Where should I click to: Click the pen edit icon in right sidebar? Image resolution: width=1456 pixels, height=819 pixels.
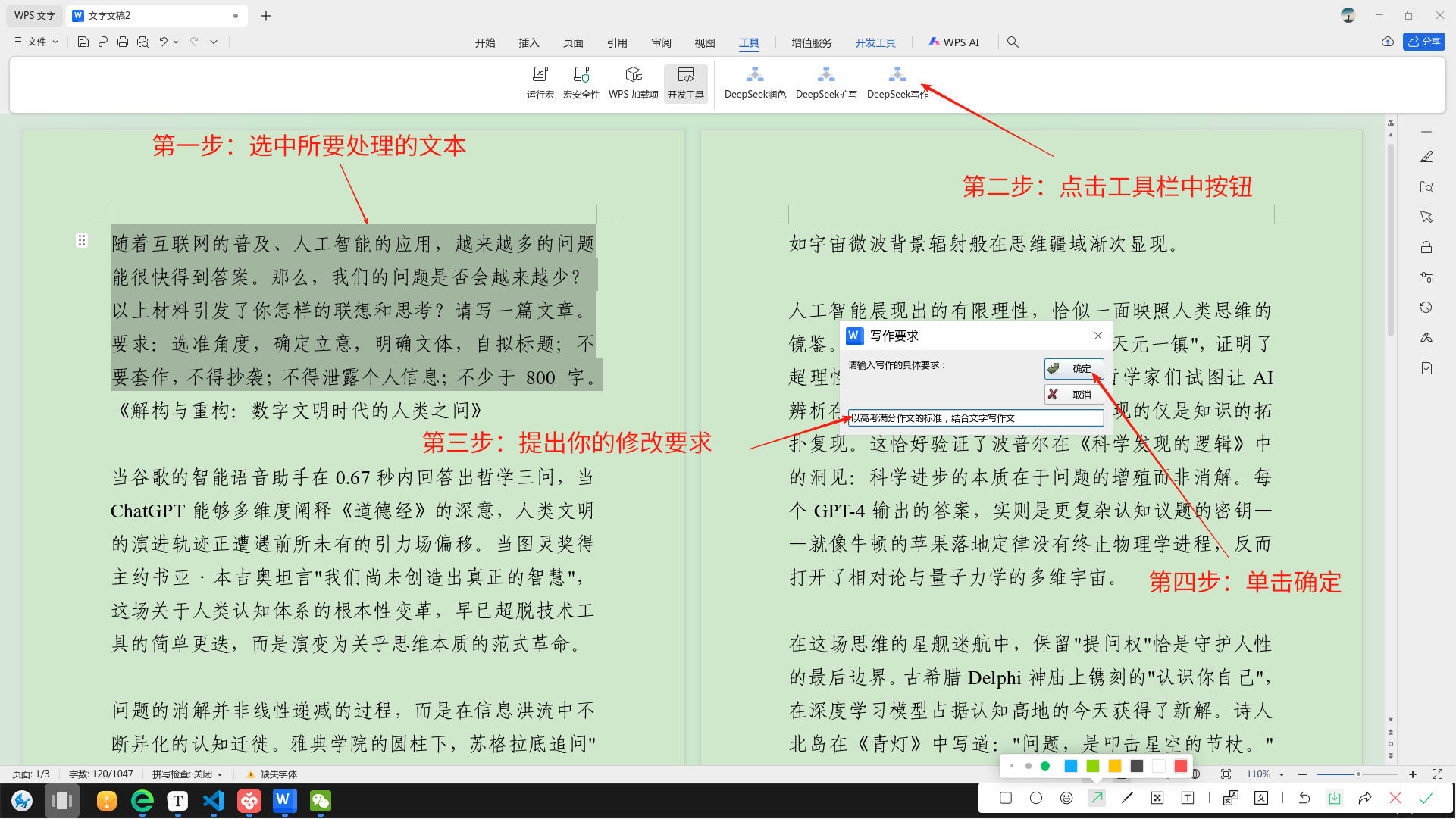(x=1426, y=157)
